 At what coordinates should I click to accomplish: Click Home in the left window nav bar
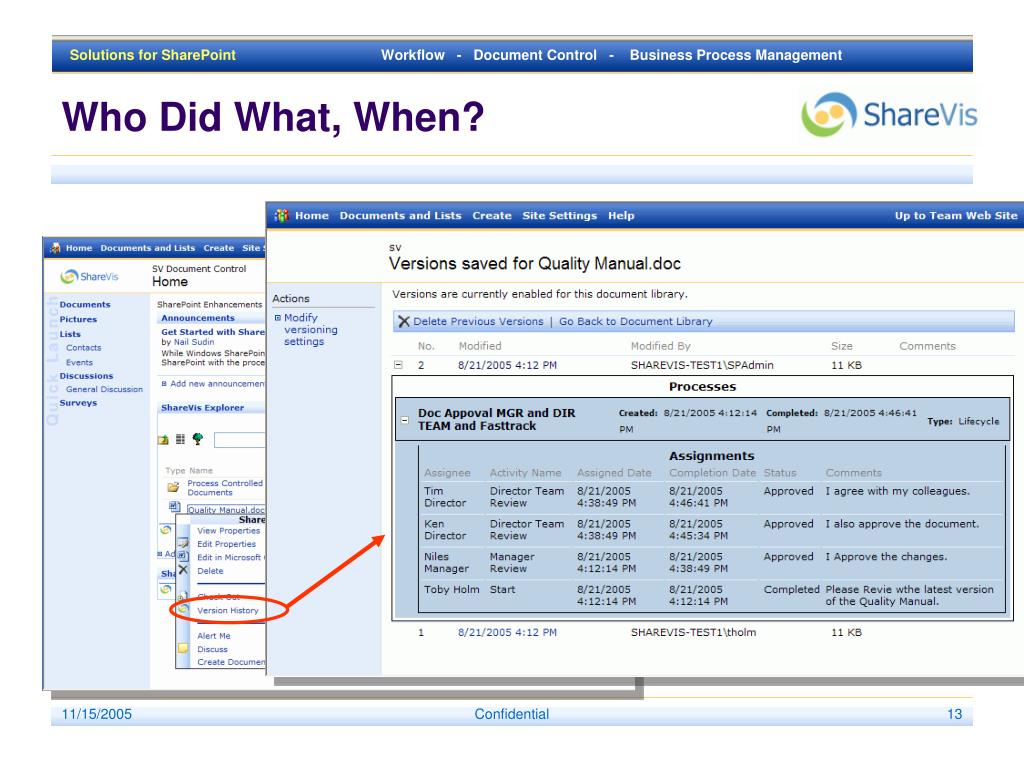(x=78, y=248)
